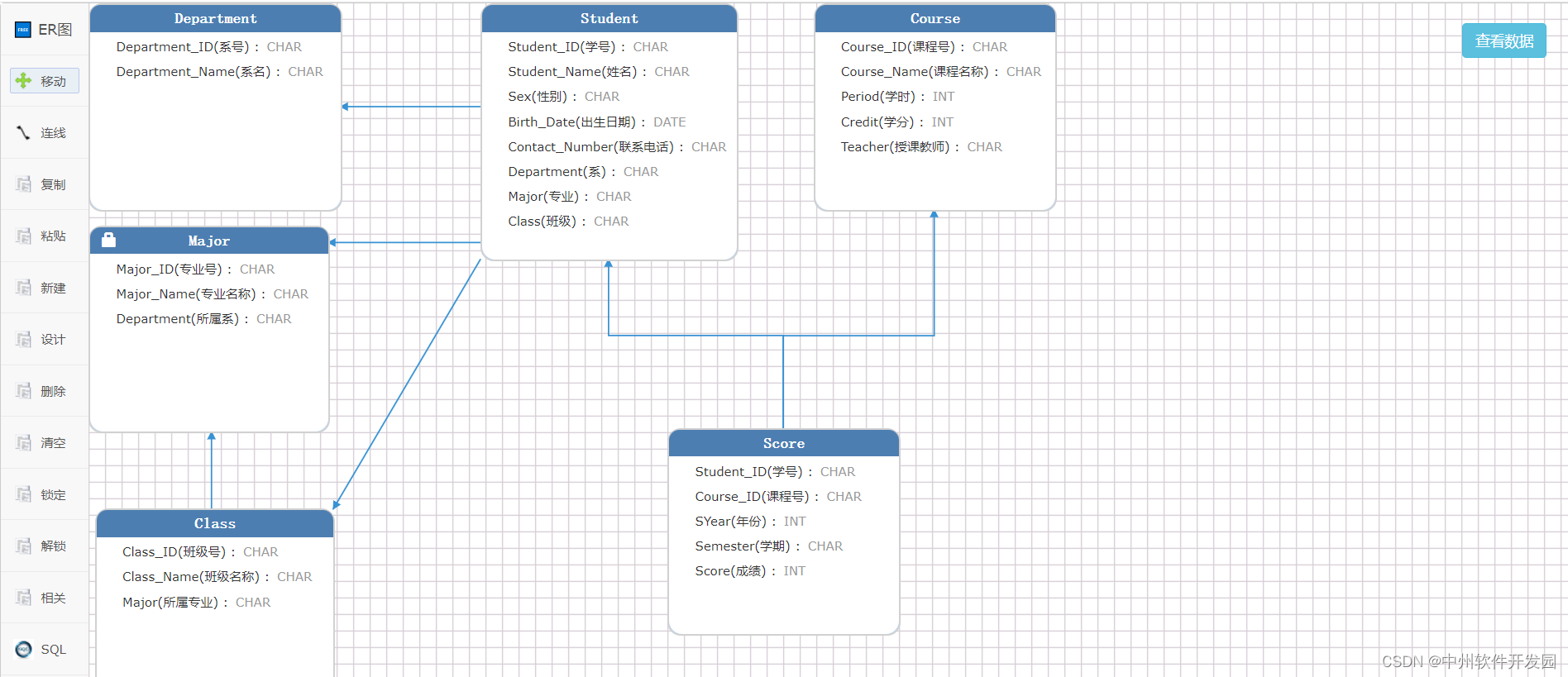Image resolution: width=1568 pixels, height=677 pixels.
Task: Click the Class_Name(班级名称) field
Action: pos(218,577)
